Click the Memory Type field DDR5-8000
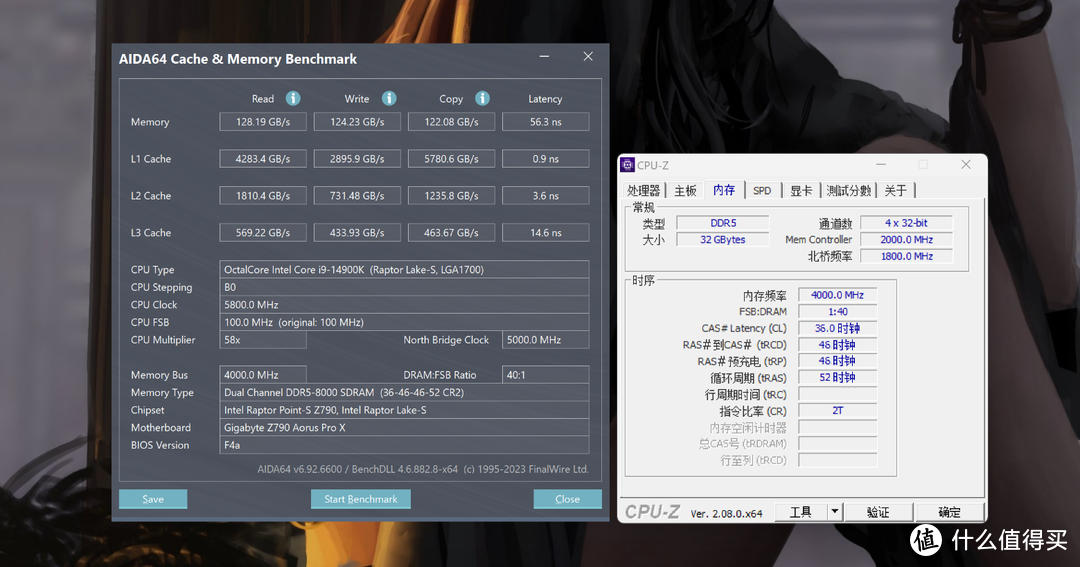The height and width of the screenshot is (567, 1080). pyautogui.click(x=404, y=393)
